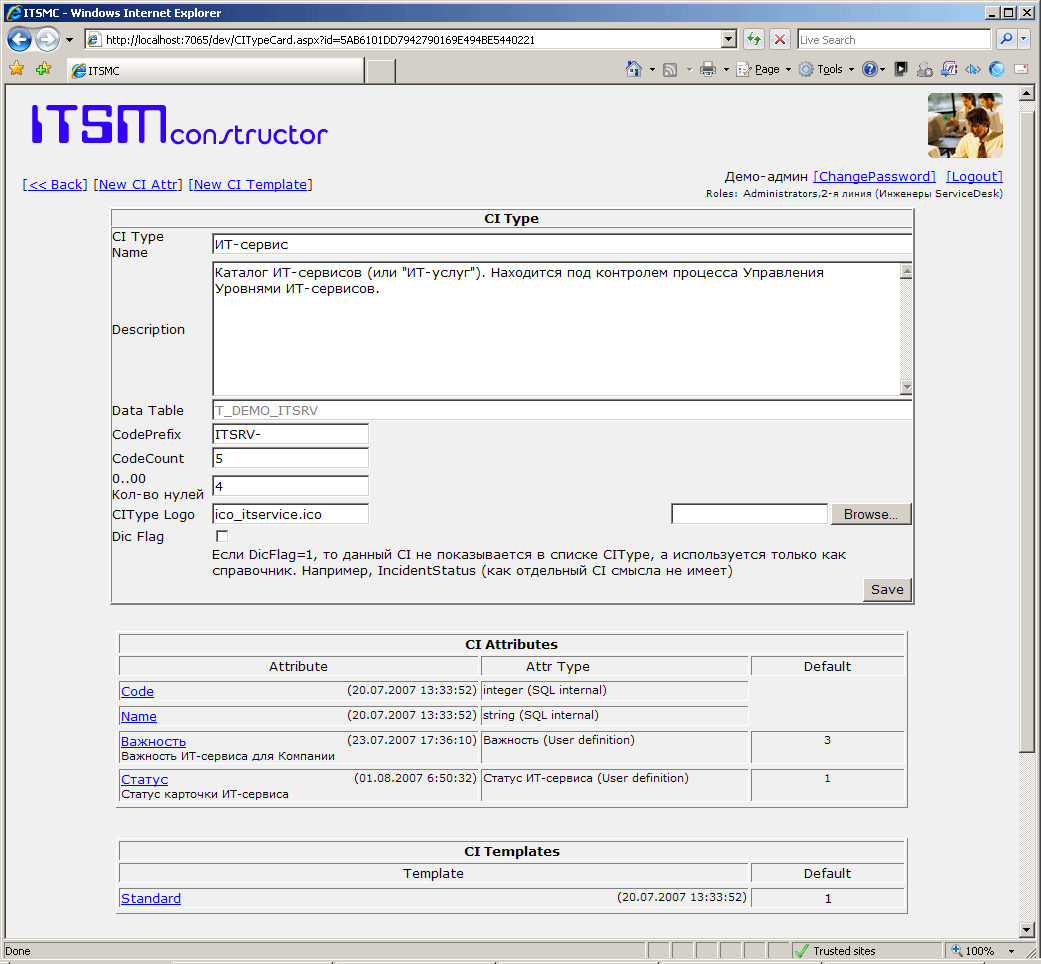
Task: Stop loading with the red X icon
Action: (x=780, y=40)
